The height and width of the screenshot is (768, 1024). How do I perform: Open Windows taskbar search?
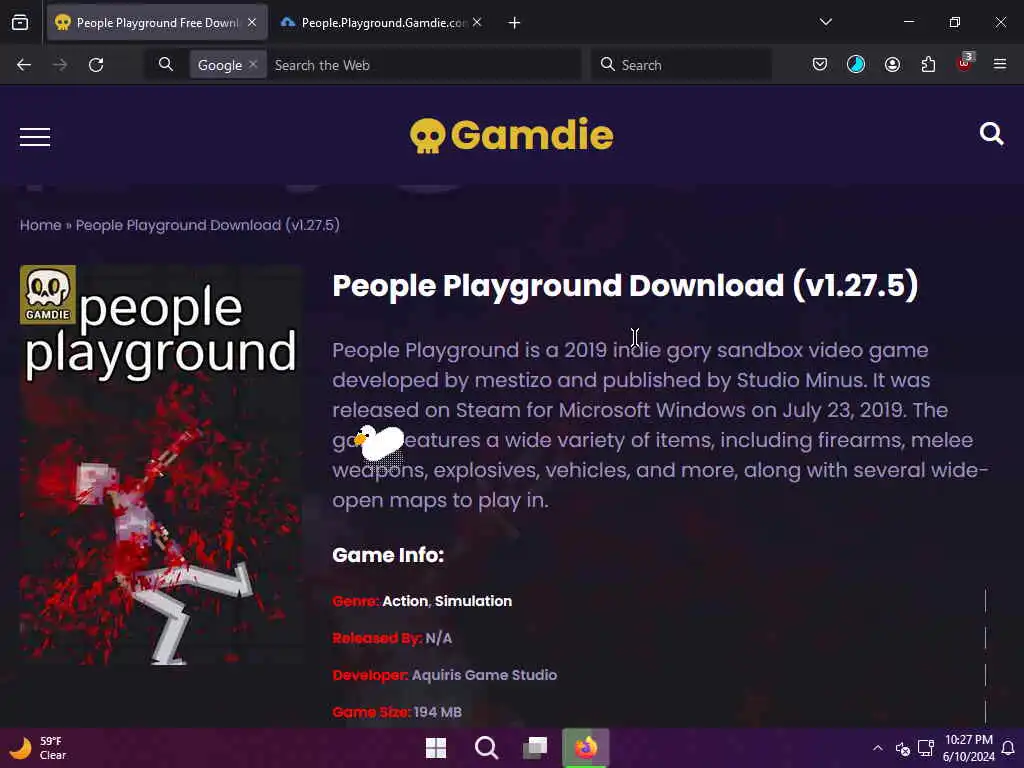[x=486, y=748]
